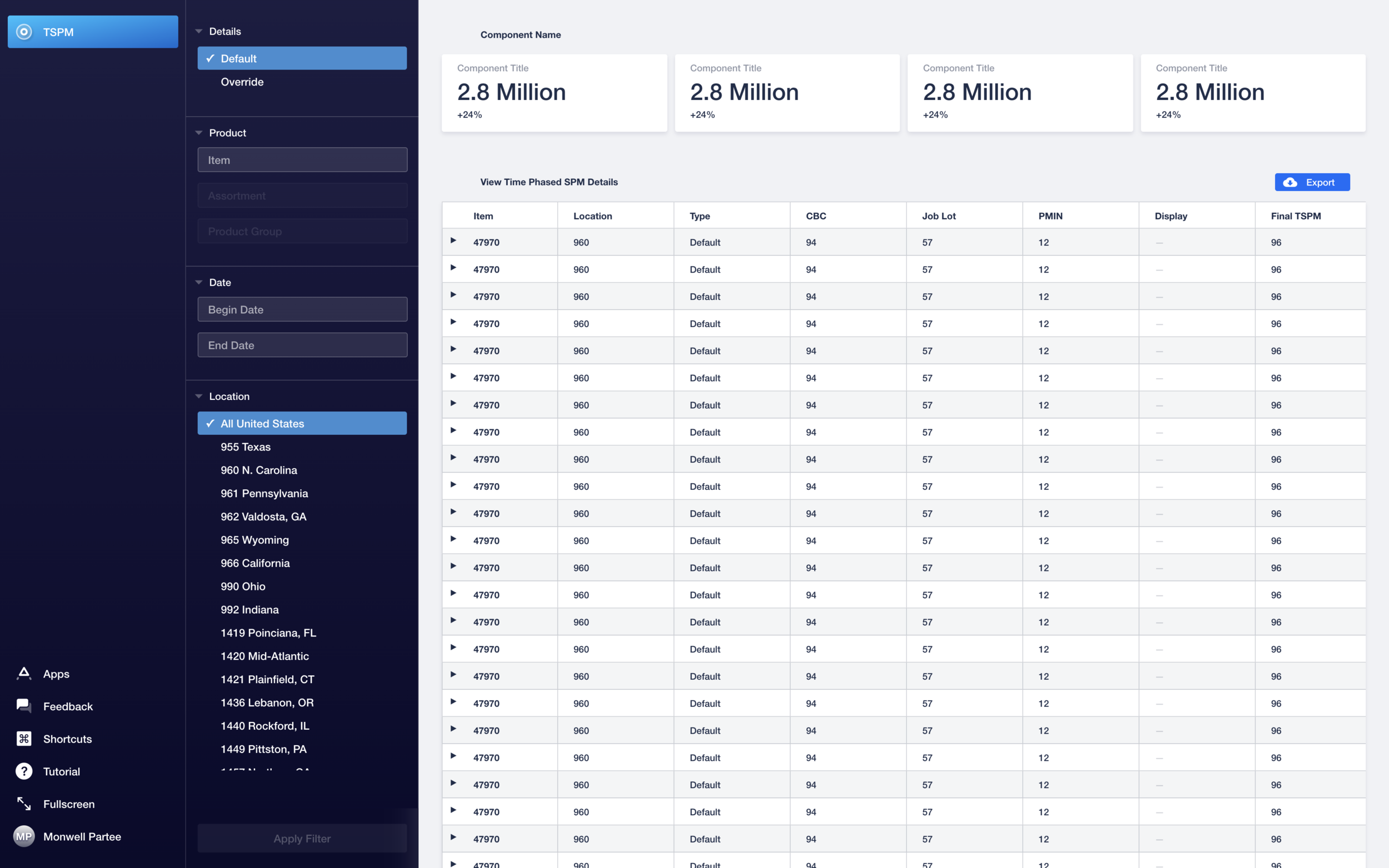
Task: Click the Feedback chat bubble icon
Action: 24,706
